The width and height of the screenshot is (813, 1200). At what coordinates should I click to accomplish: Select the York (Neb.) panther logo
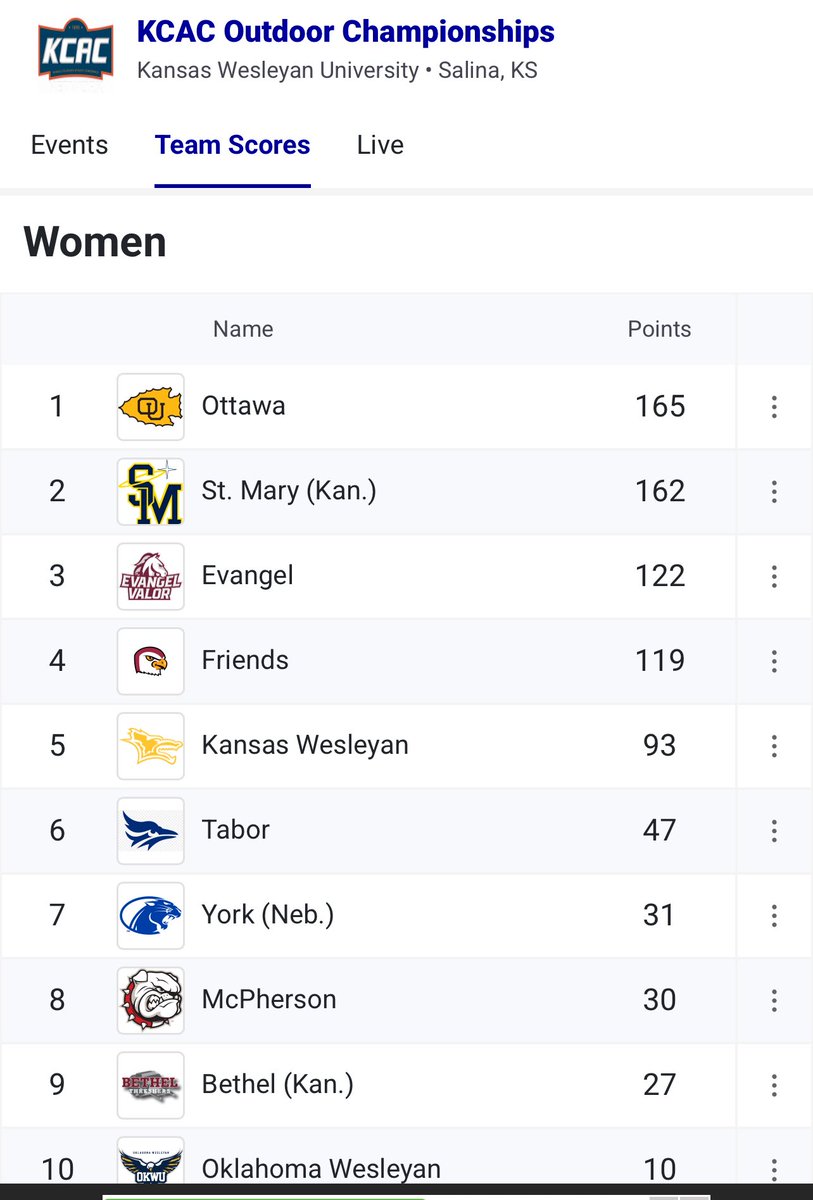pyautogui.click(x=150, y=915)
